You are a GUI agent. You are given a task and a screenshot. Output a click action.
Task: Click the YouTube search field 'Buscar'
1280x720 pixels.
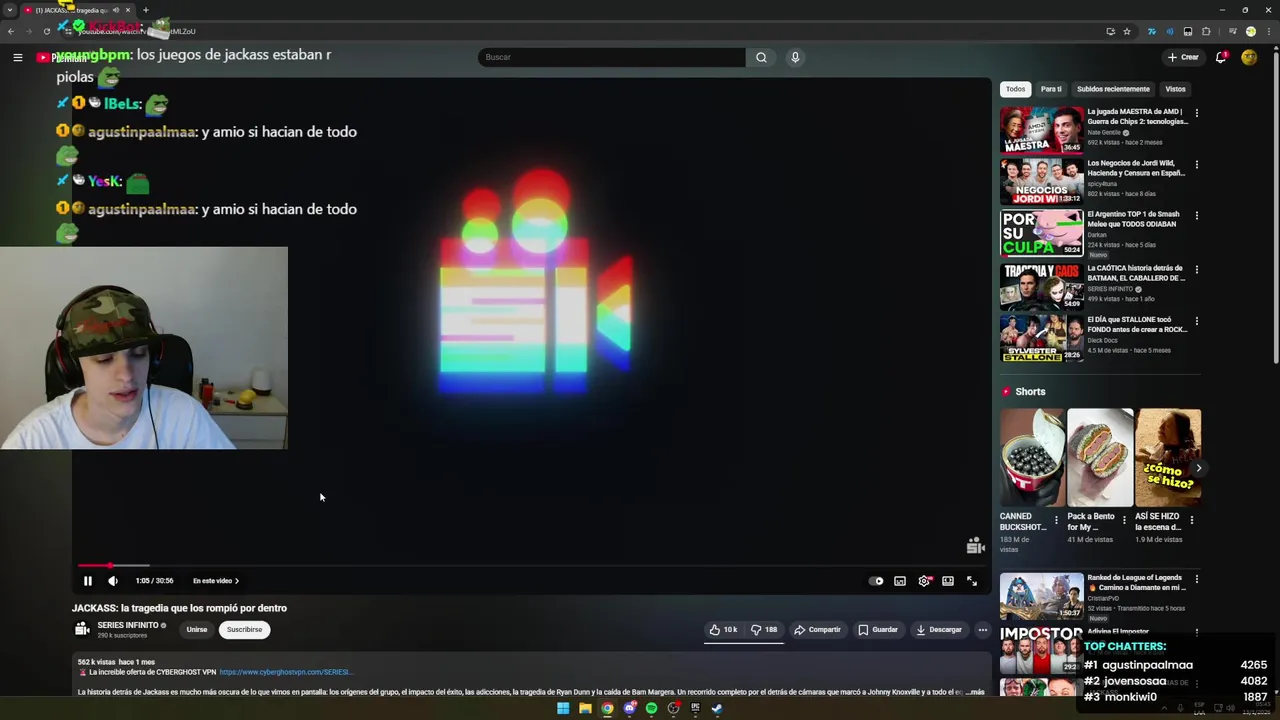611,57
